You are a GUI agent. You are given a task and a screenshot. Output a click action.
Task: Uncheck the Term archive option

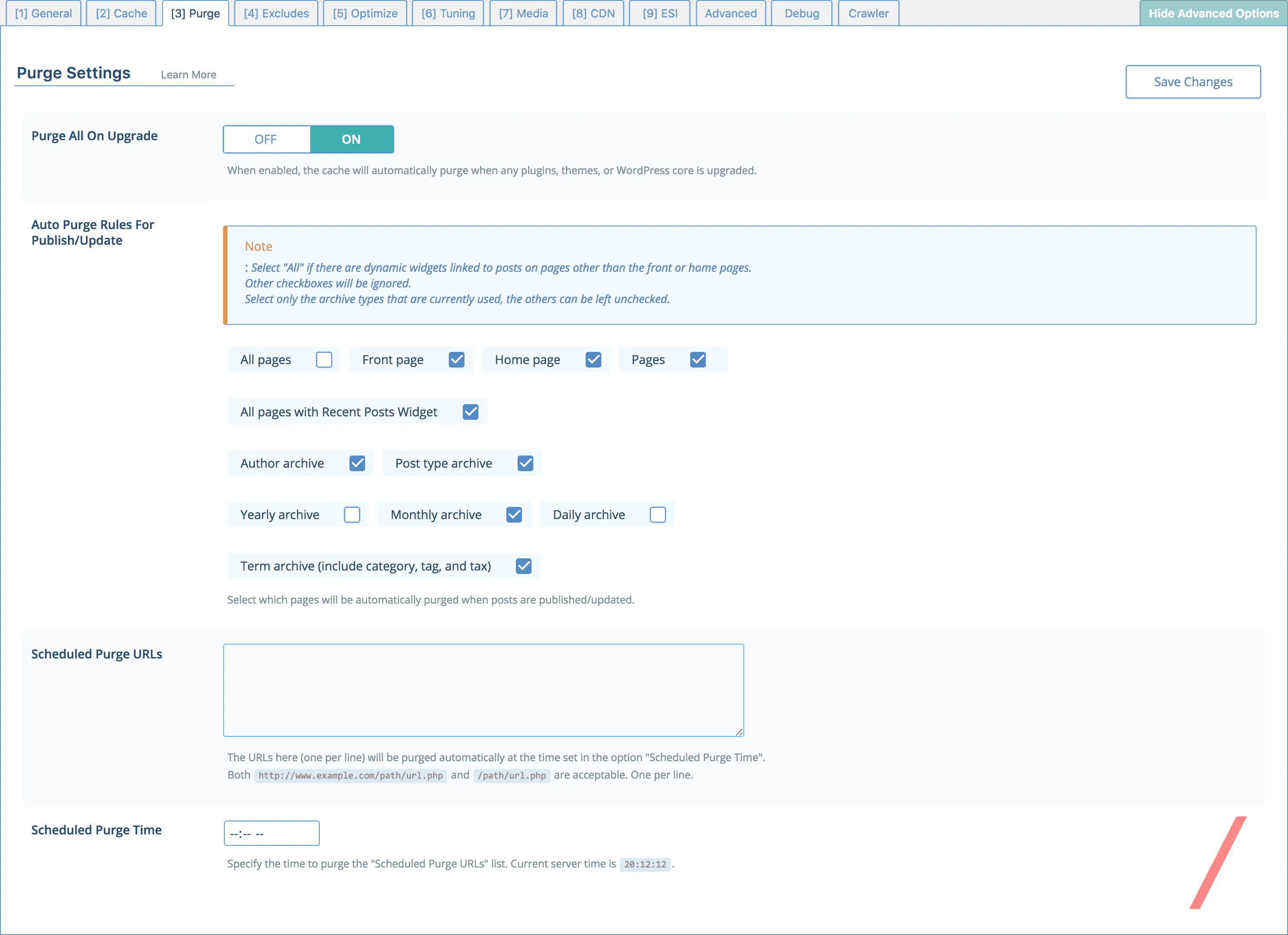(524, 565)
